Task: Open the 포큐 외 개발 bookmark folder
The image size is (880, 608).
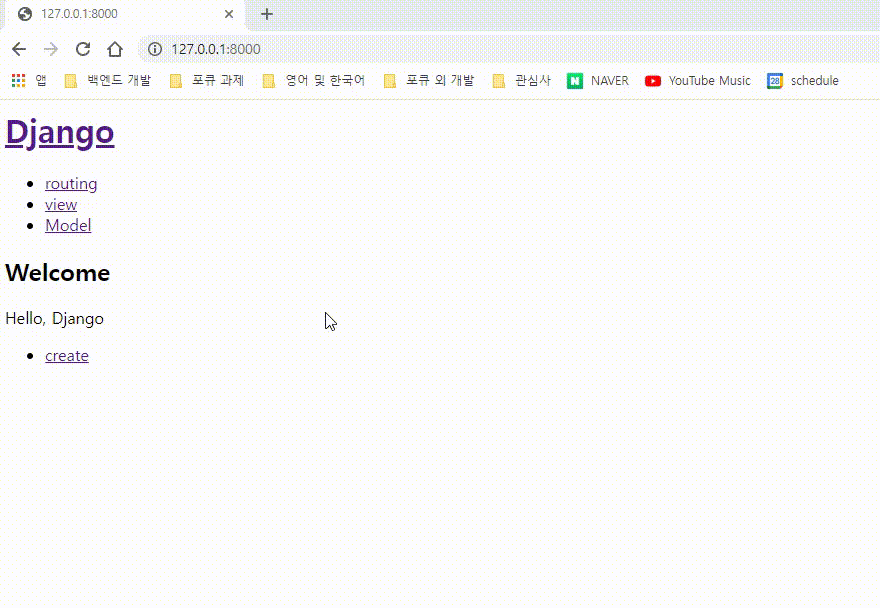Action: [429, 81]
